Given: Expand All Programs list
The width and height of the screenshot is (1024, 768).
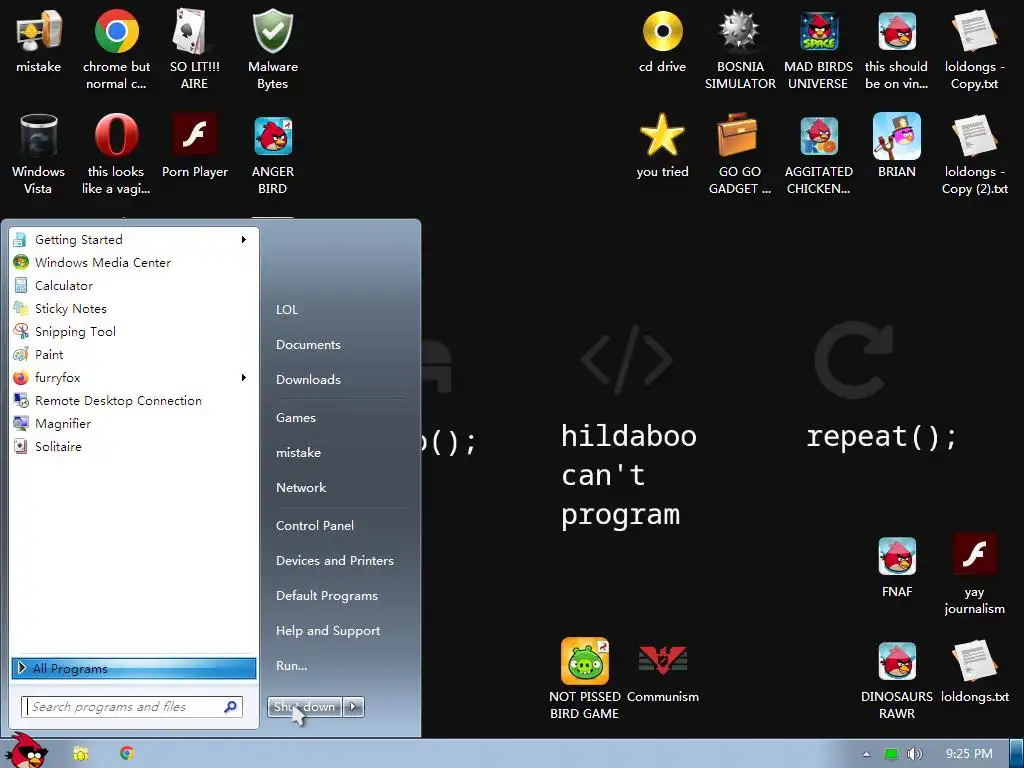Looking at the screenshot, I should tap(134, 668).
